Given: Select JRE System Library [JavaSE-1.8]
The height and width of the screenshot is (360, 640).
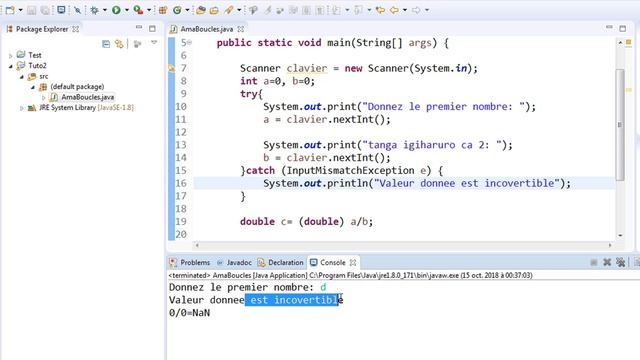Looking at the screenshot, I should click(86, 108).
